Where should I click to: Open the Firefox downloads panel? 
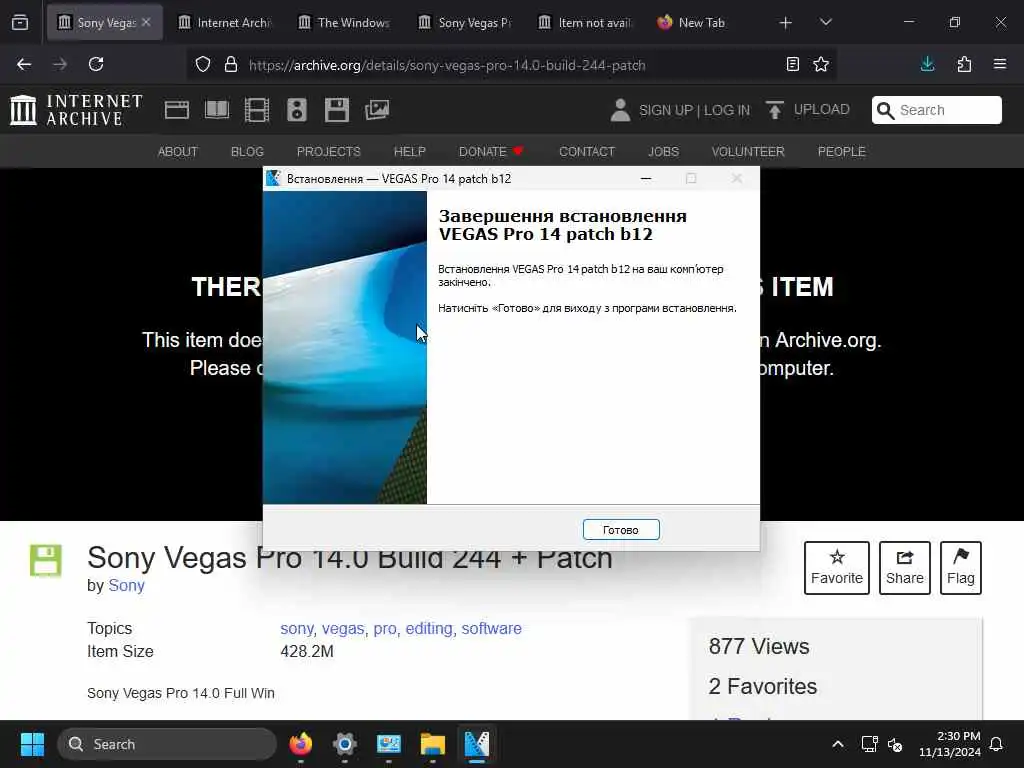[927, 64]
